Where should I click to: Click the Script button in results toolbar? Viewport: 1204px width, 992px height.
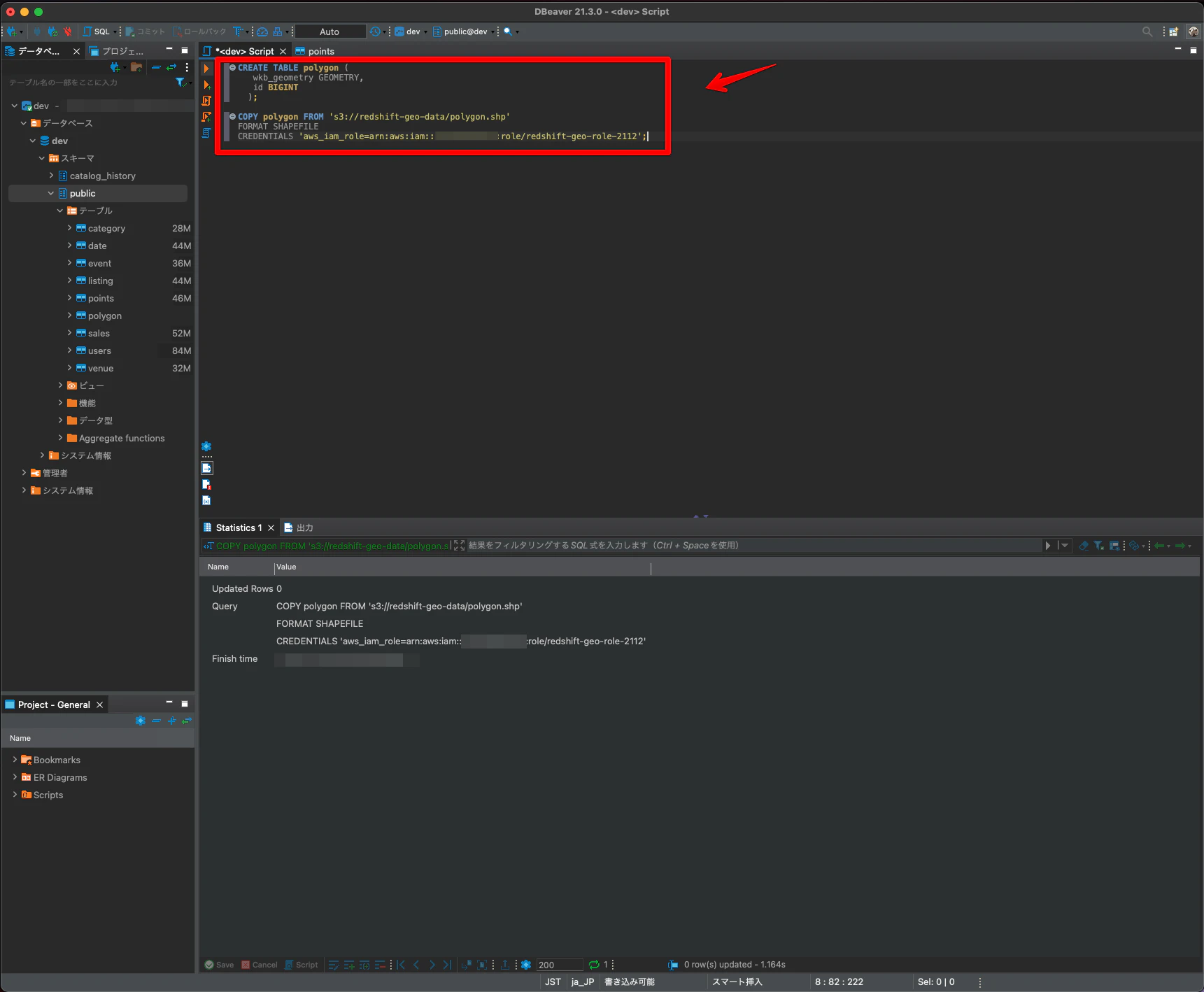pos(301,965)
